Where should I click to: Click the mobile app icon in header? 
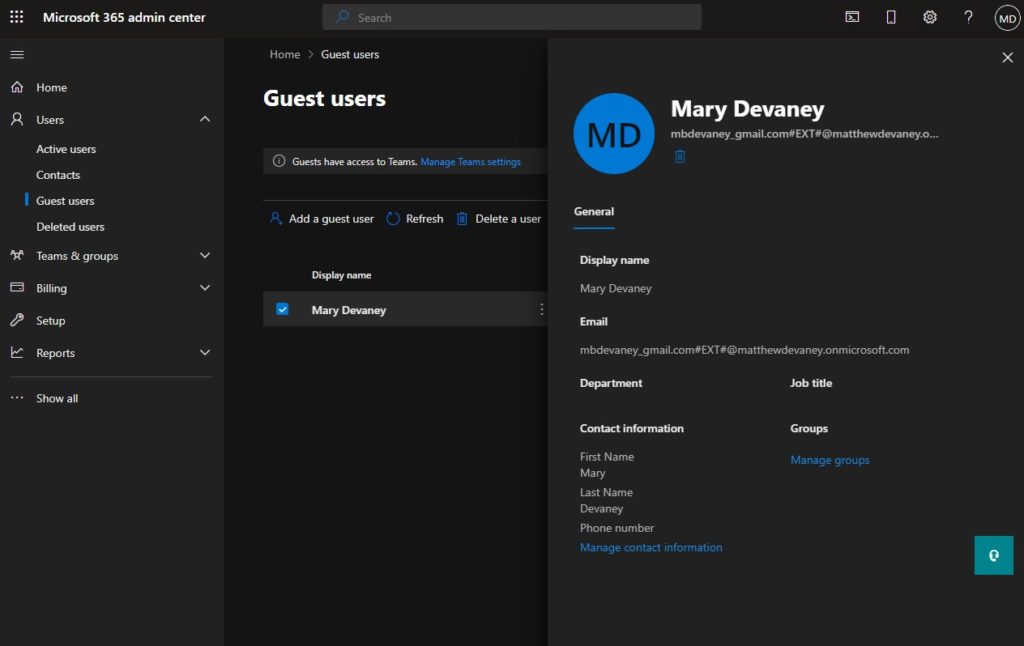[891, 17]
